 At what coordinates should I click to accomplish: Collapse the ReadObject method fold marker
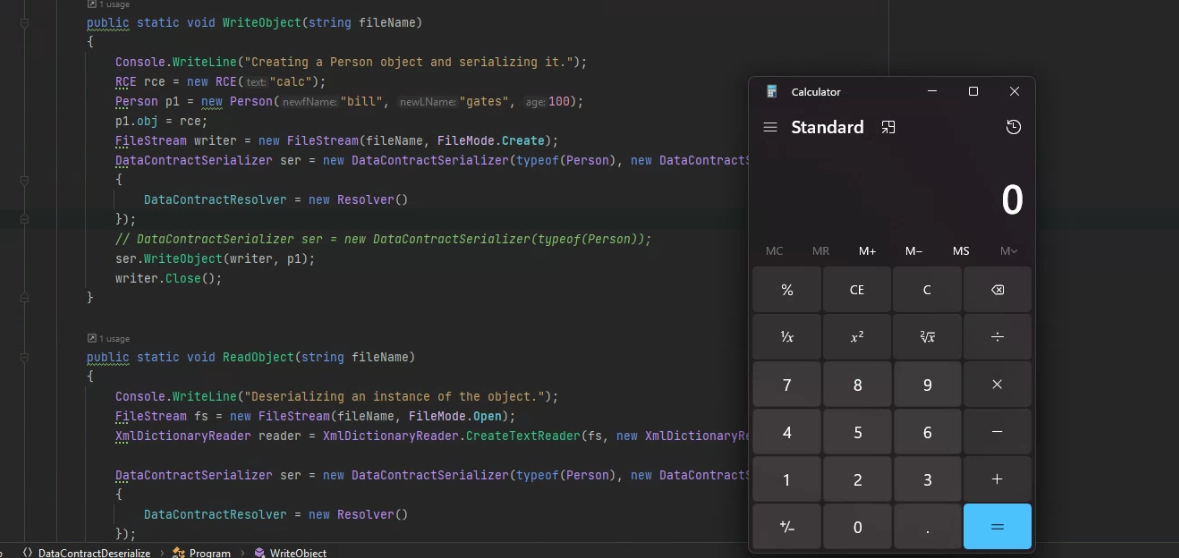[x=25, y=357]
